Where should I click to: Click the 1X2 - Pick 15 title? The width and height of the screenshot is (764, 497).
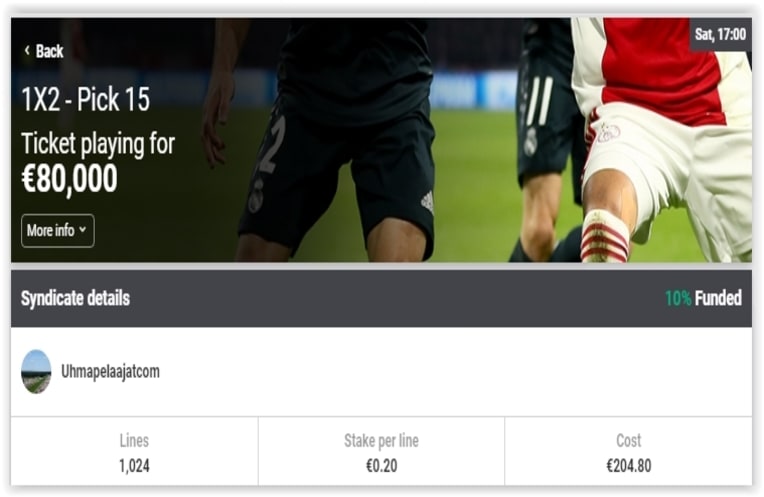tap(86, 99)
